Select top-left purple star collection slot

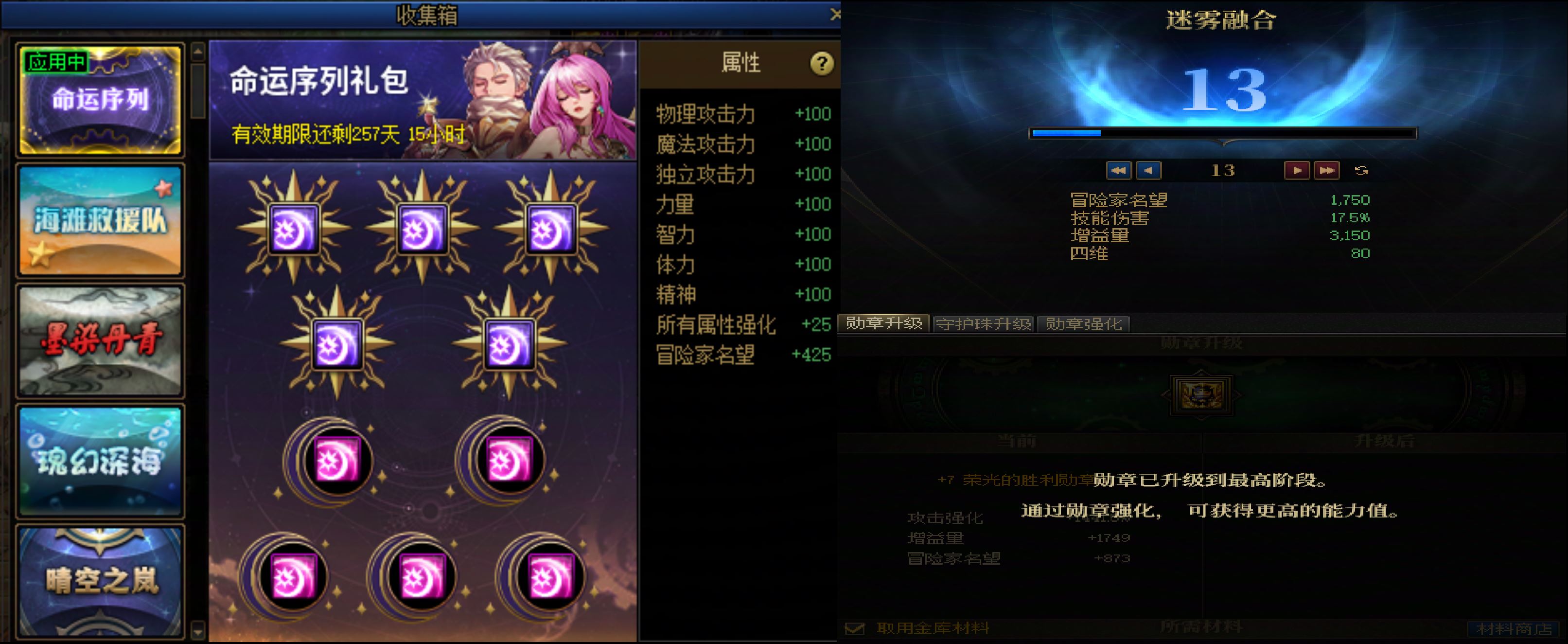click(294, 228)
